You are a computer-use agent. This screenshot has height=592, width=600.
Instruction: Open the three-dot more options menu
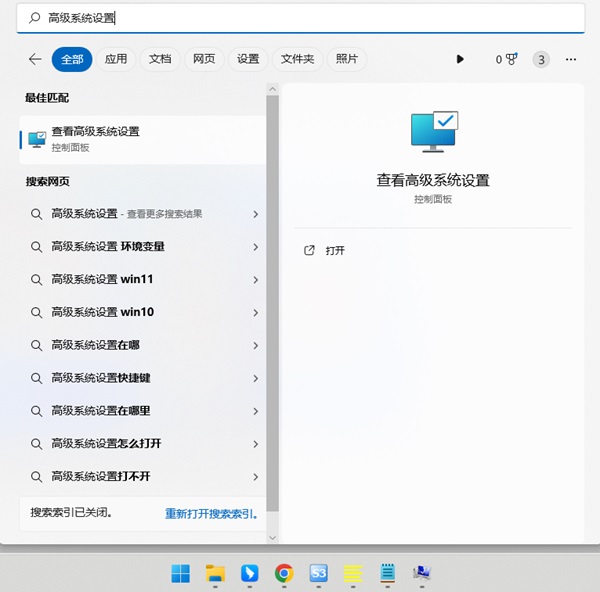point(571,59)
